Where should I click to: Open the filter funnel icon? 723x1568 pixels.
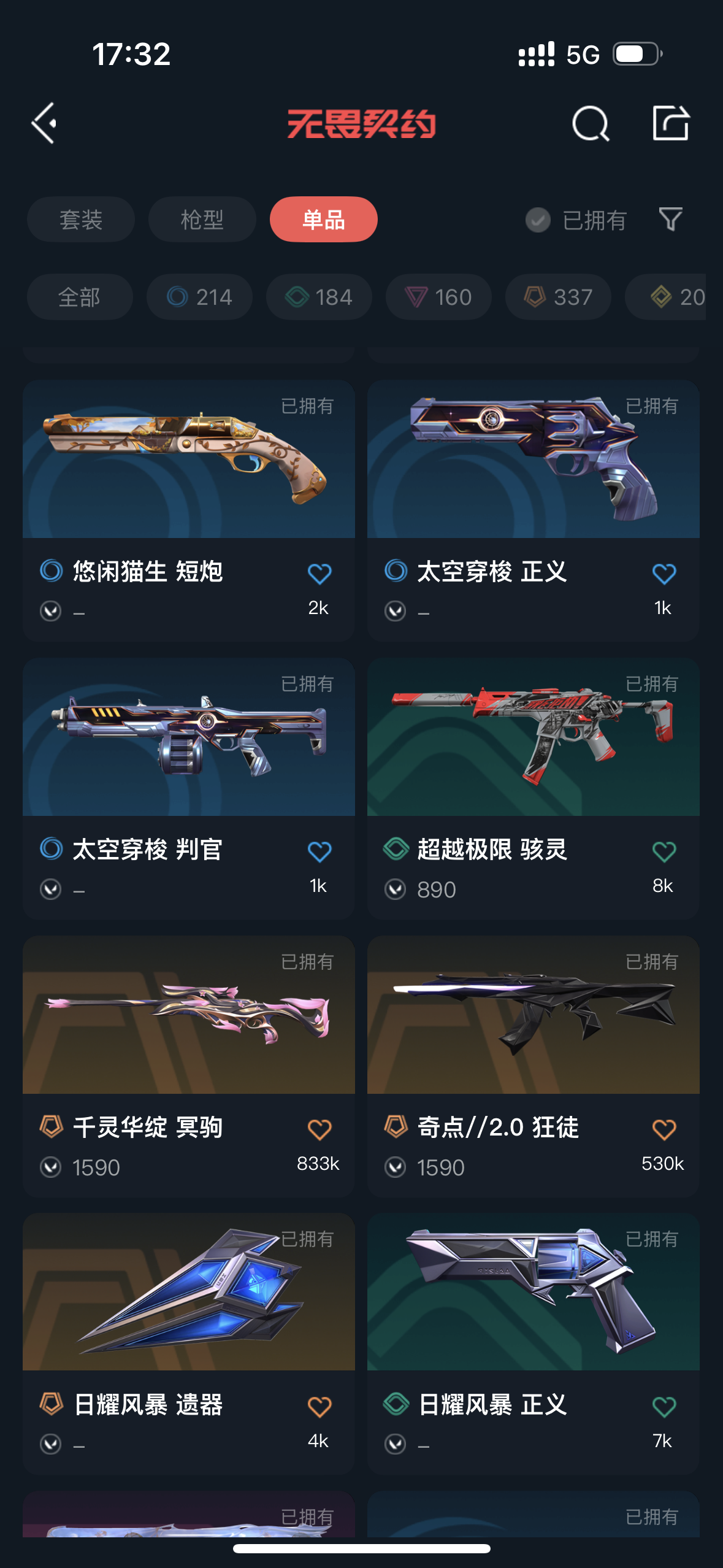[670, 219]
